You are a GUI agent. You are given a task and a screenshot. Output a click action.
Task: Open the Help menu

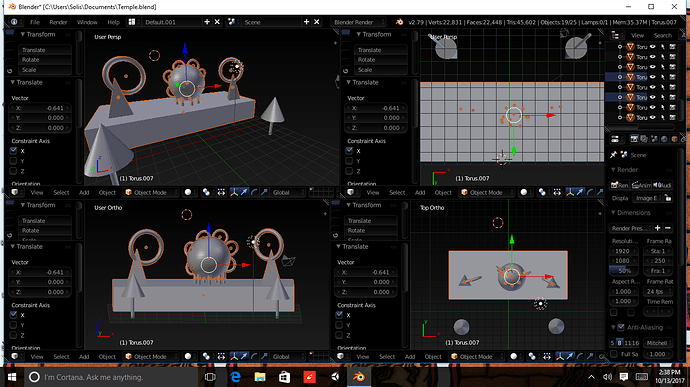click(x=113, y=22)
